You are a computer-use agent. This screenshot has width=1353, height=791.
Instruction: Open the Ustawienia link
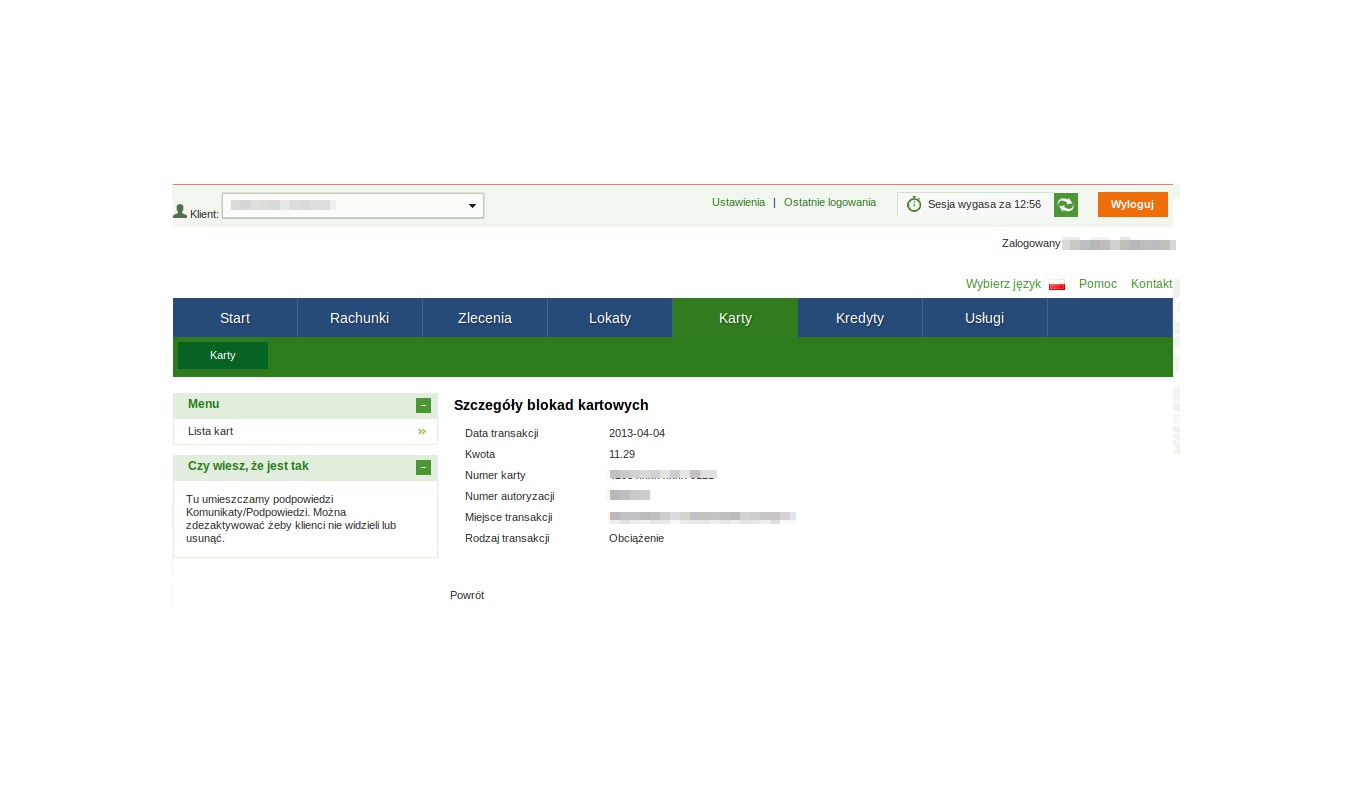(x=738, y=202)
